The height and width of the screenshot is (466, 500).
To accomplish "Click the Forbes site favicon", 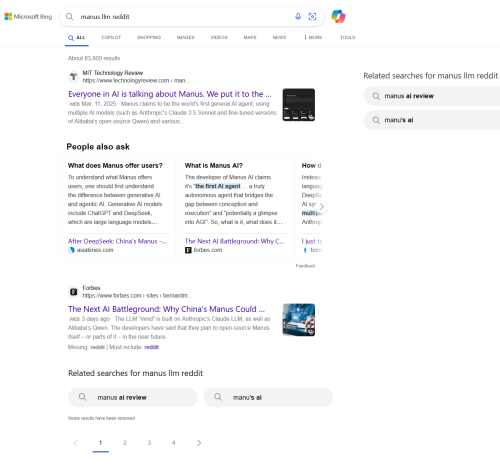I will 73,292.
